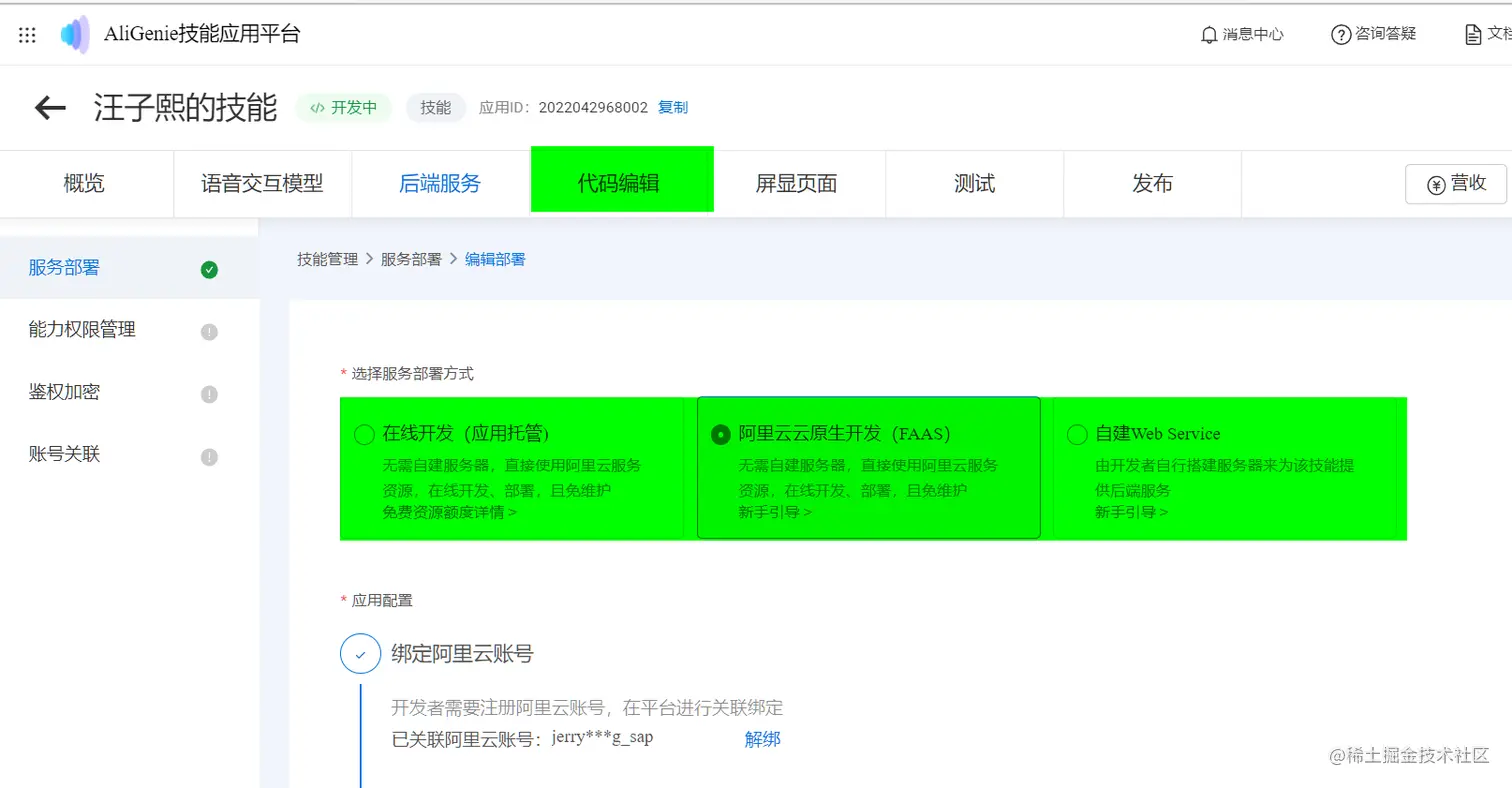1512x788 pixels.
Task: Click the 开发中 status badge
Action: [x=344, y=108]
